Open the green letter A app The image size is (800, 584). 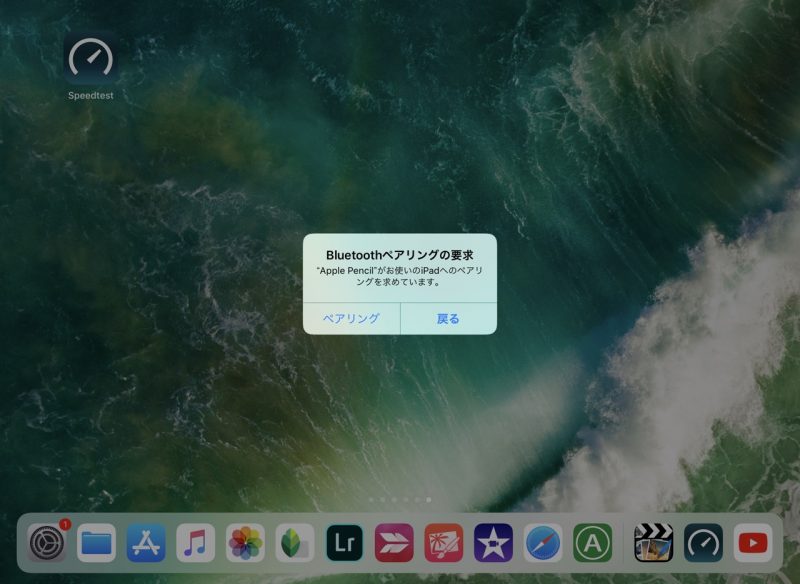click(x=592, y=543)
